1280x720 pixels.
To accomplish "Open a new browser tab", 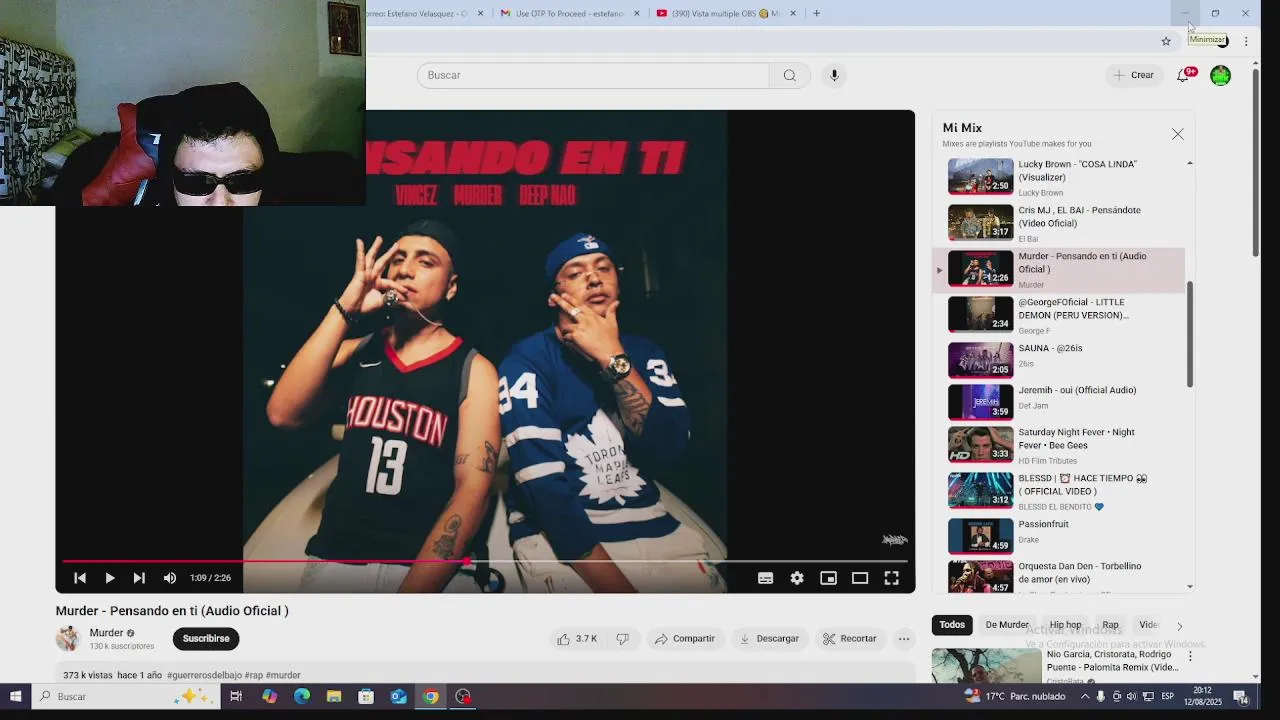I will click(x=816, y=13).
